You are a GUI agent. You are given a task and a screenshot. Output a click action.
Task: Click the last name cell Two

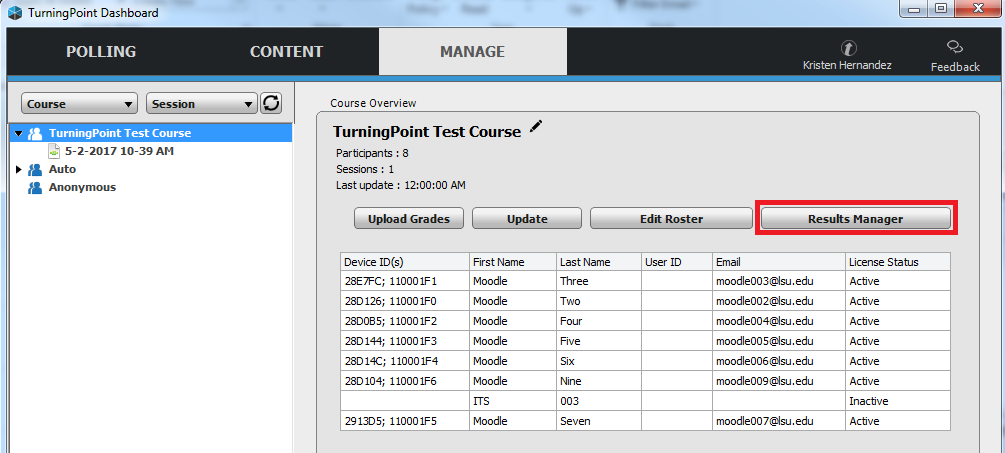coord(599,301)
